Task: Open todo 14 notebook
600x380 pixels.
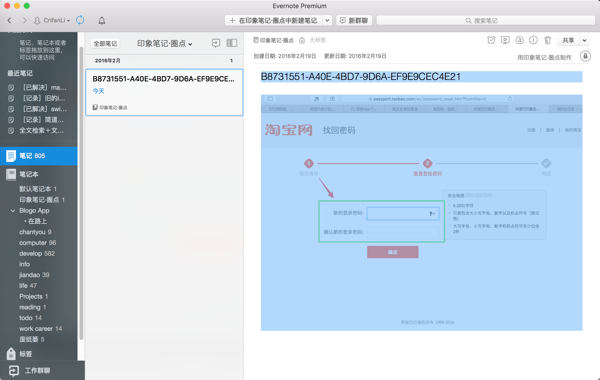Action: tap(30, 318)
